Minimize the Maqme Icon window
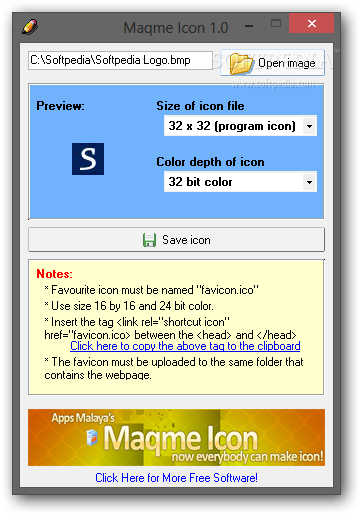This screenshot has width=361, height=515. tap(249, 26)
